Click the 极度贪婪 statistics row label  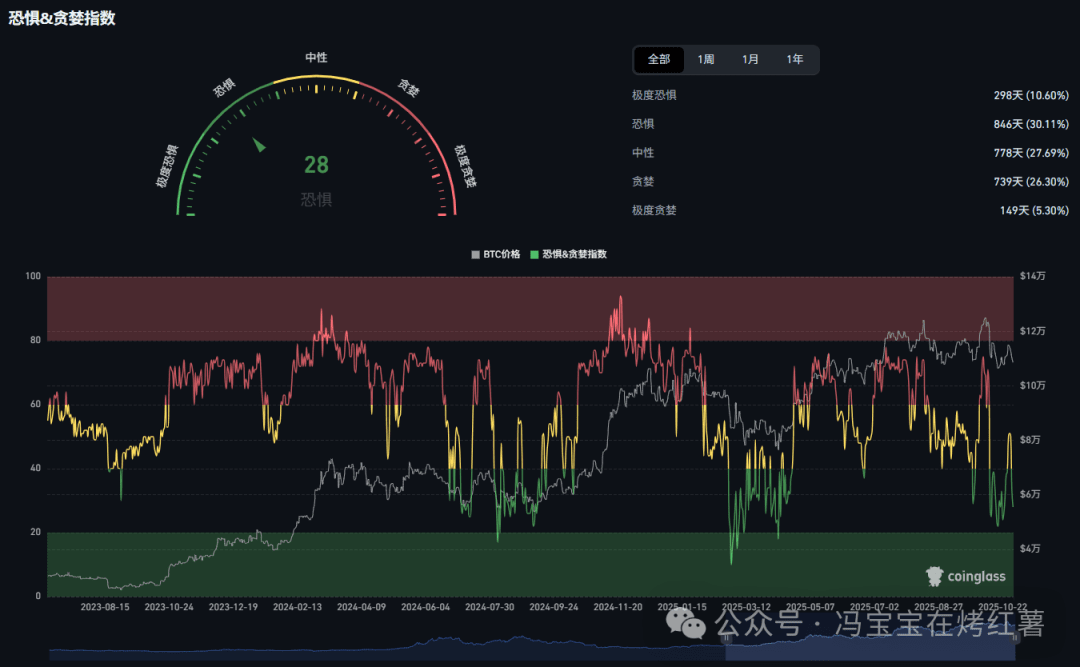tap(654, 211)
